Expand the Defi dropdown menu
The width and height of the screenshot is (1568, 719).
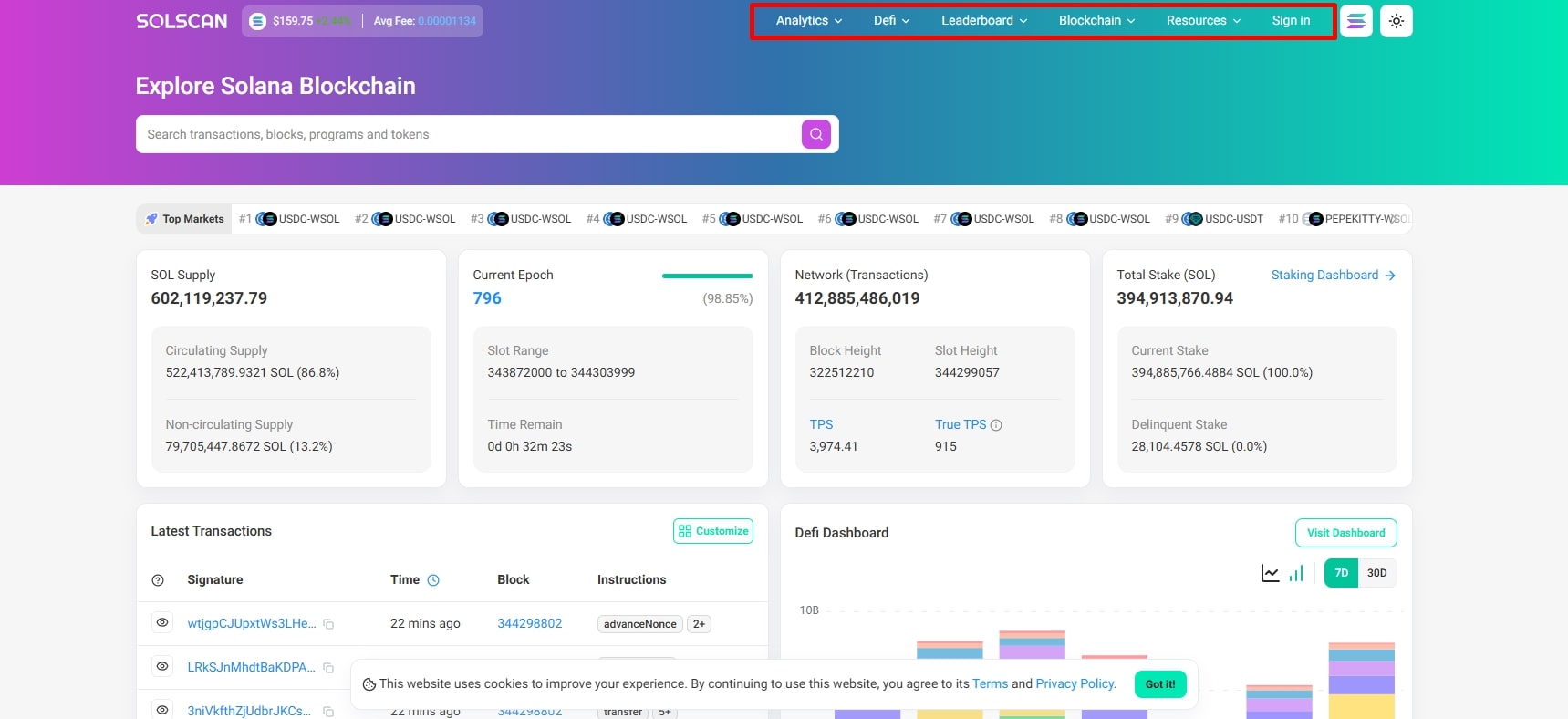pyautogui.click(x=892, y=21)
